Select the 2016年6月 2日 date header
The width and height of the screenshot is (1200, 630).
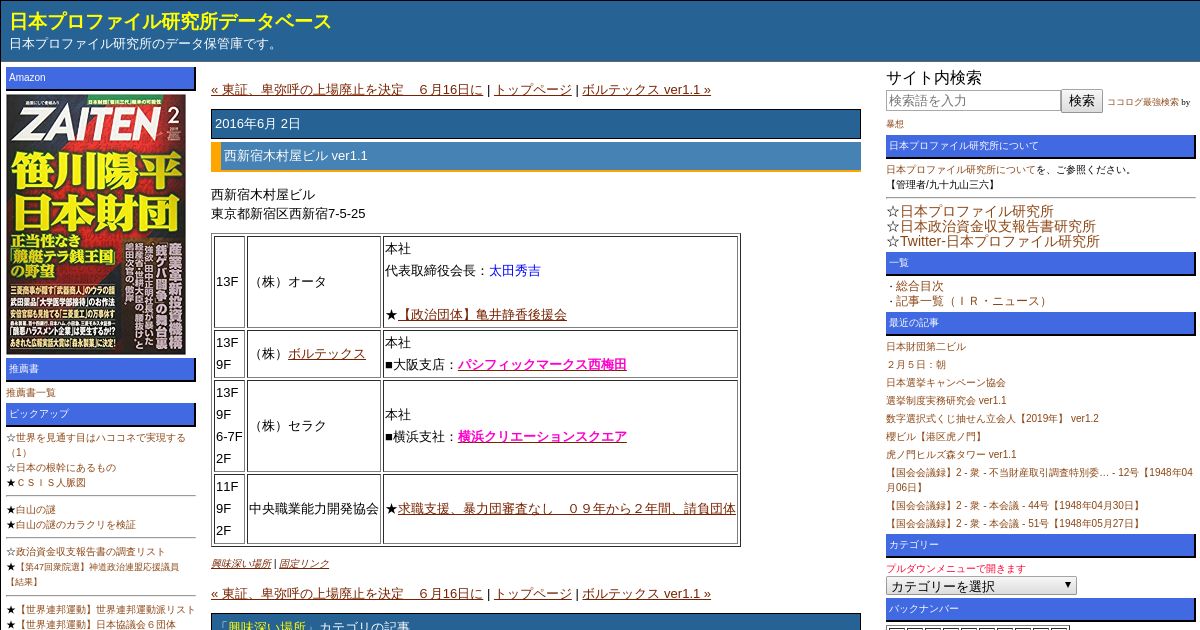[x=536, y=124]
